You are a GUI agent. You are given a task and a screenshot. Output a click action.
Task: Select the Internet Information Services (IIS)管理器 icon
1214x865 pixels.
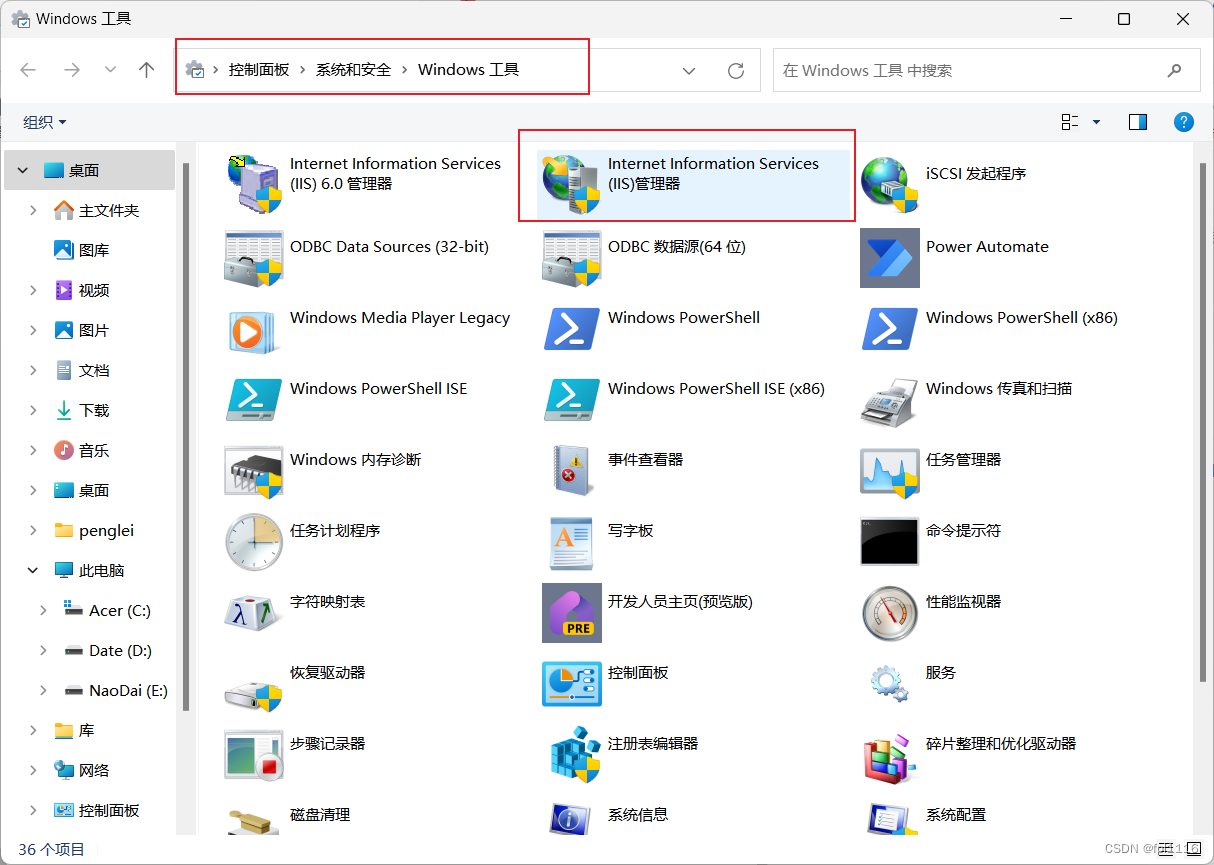point(572,184)
